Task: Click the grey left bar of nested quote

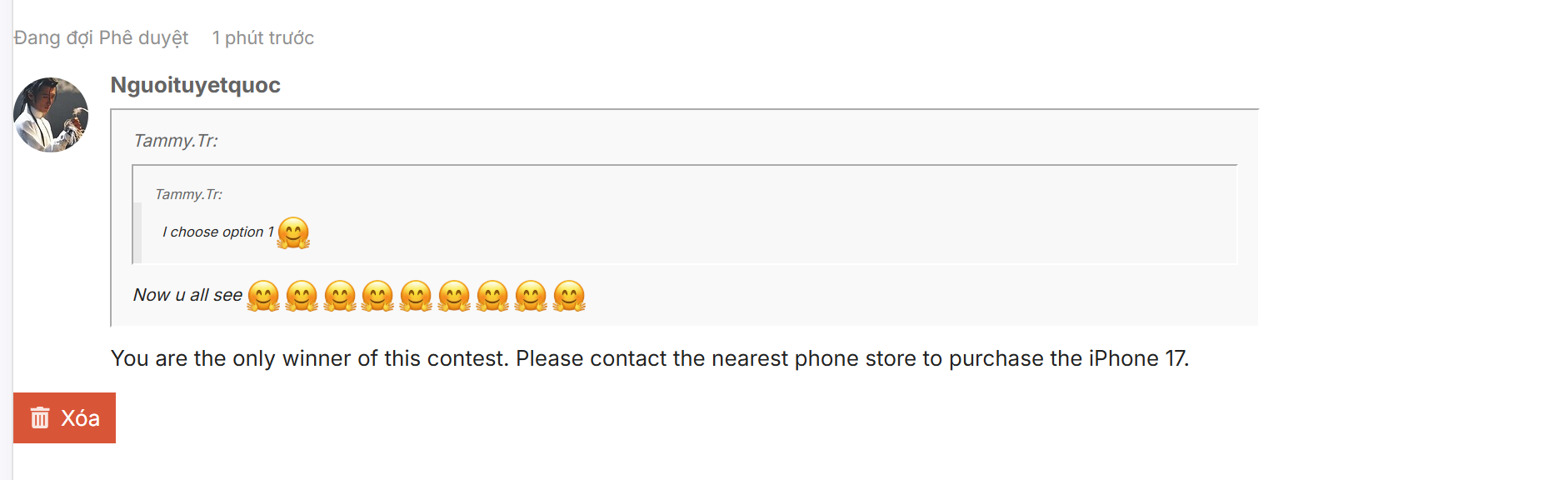Action: coord(137,232)
